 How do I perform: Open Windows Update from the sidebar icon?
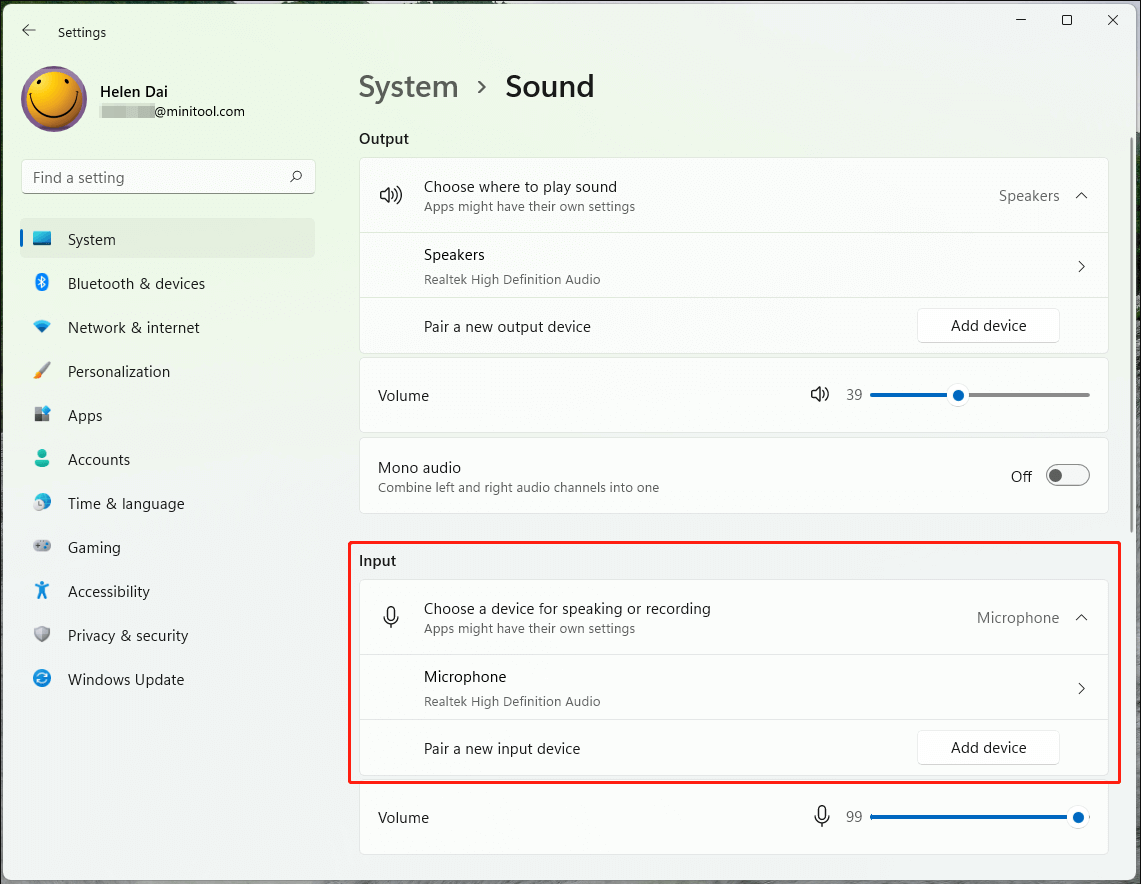(42, 679)
